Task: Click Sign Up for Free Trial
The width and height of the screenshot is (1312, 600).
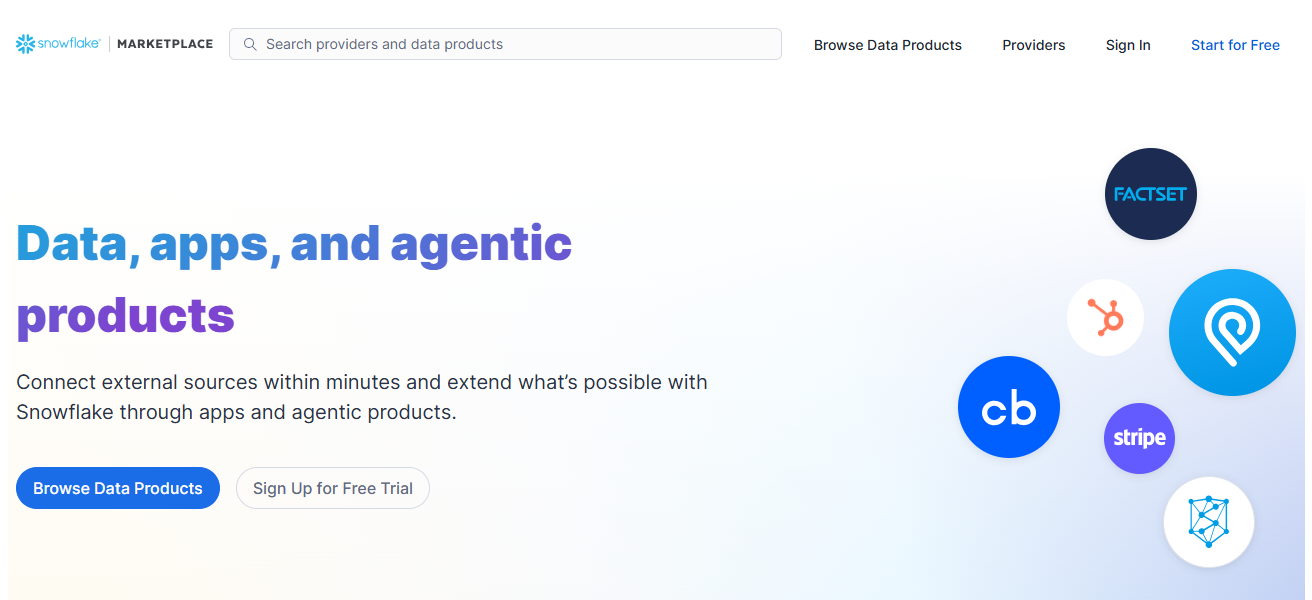Action: pyautogui.click(x=332, y=488)
